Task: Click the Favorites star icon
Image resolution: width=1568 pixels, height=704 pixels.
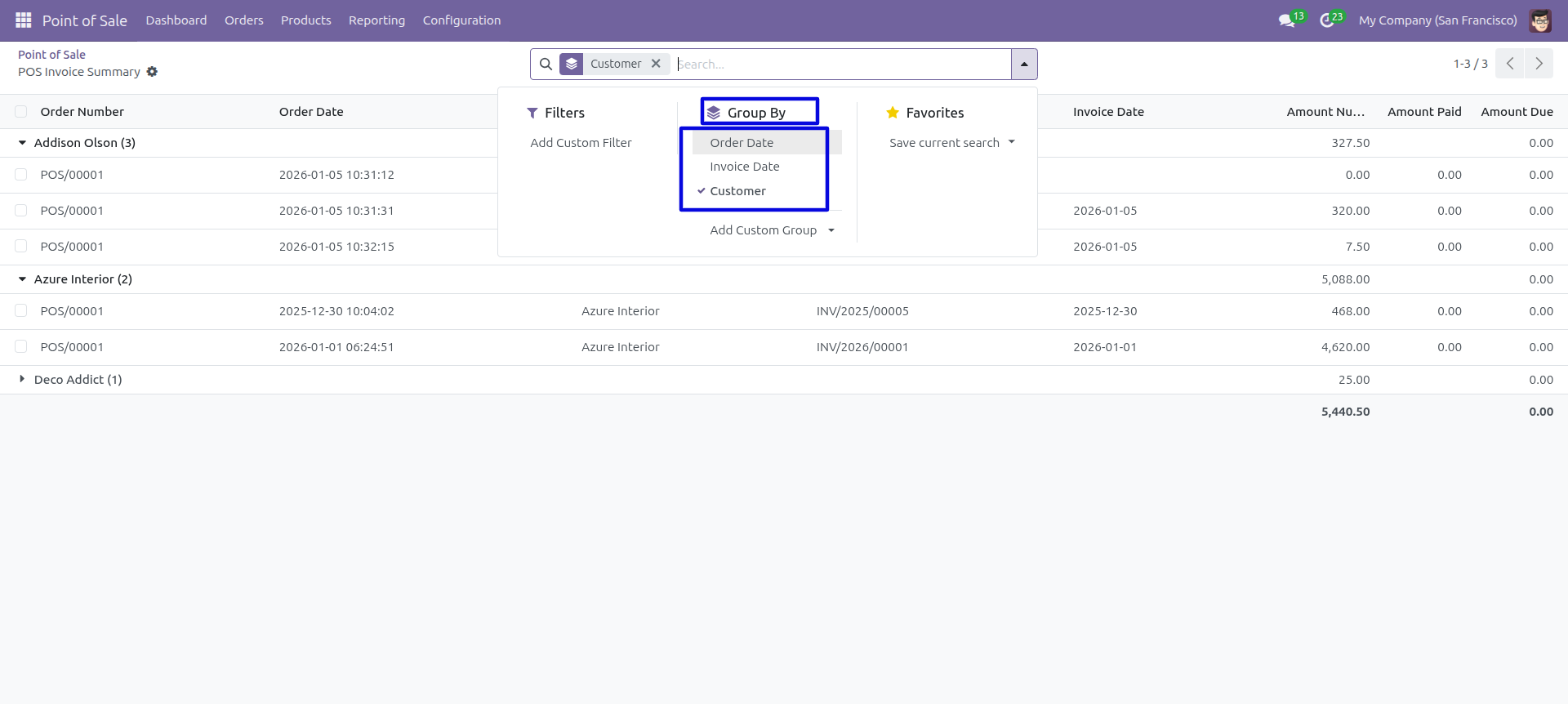Action: pyautogui.click(x=893, y=113)
